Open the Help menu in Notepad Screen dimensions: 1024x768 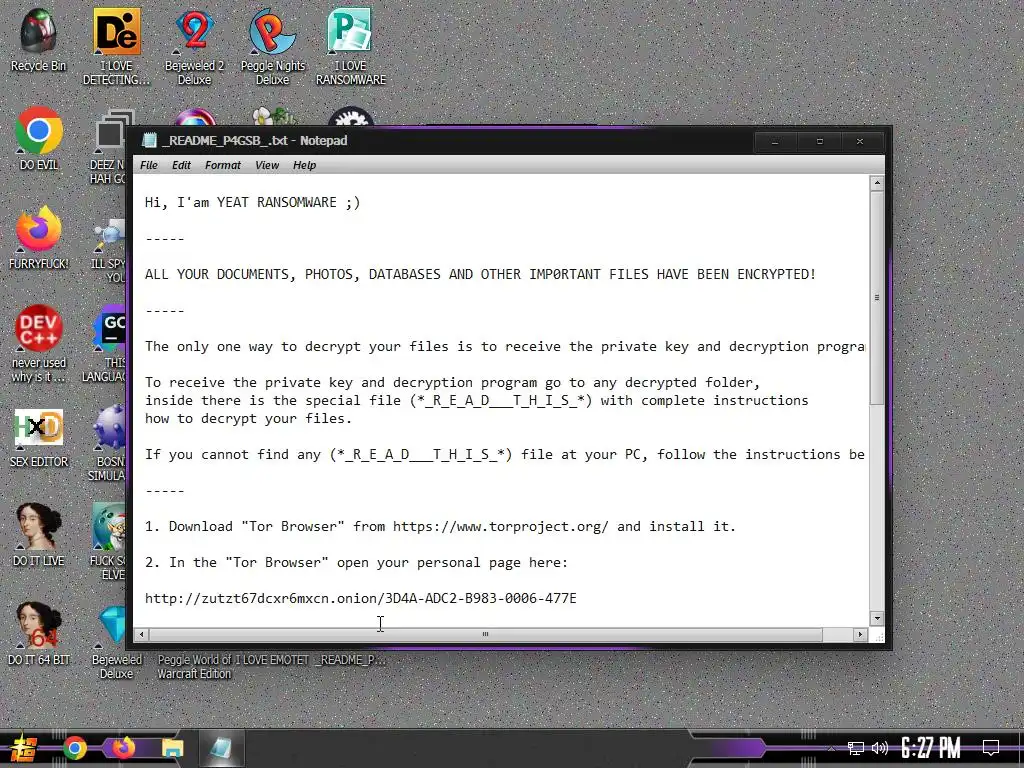point(304,165)
